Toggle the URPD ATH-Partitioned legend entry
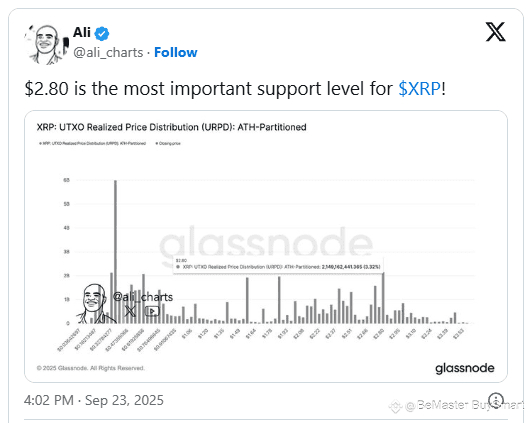The image size is (532, 423). coord(92,143)
